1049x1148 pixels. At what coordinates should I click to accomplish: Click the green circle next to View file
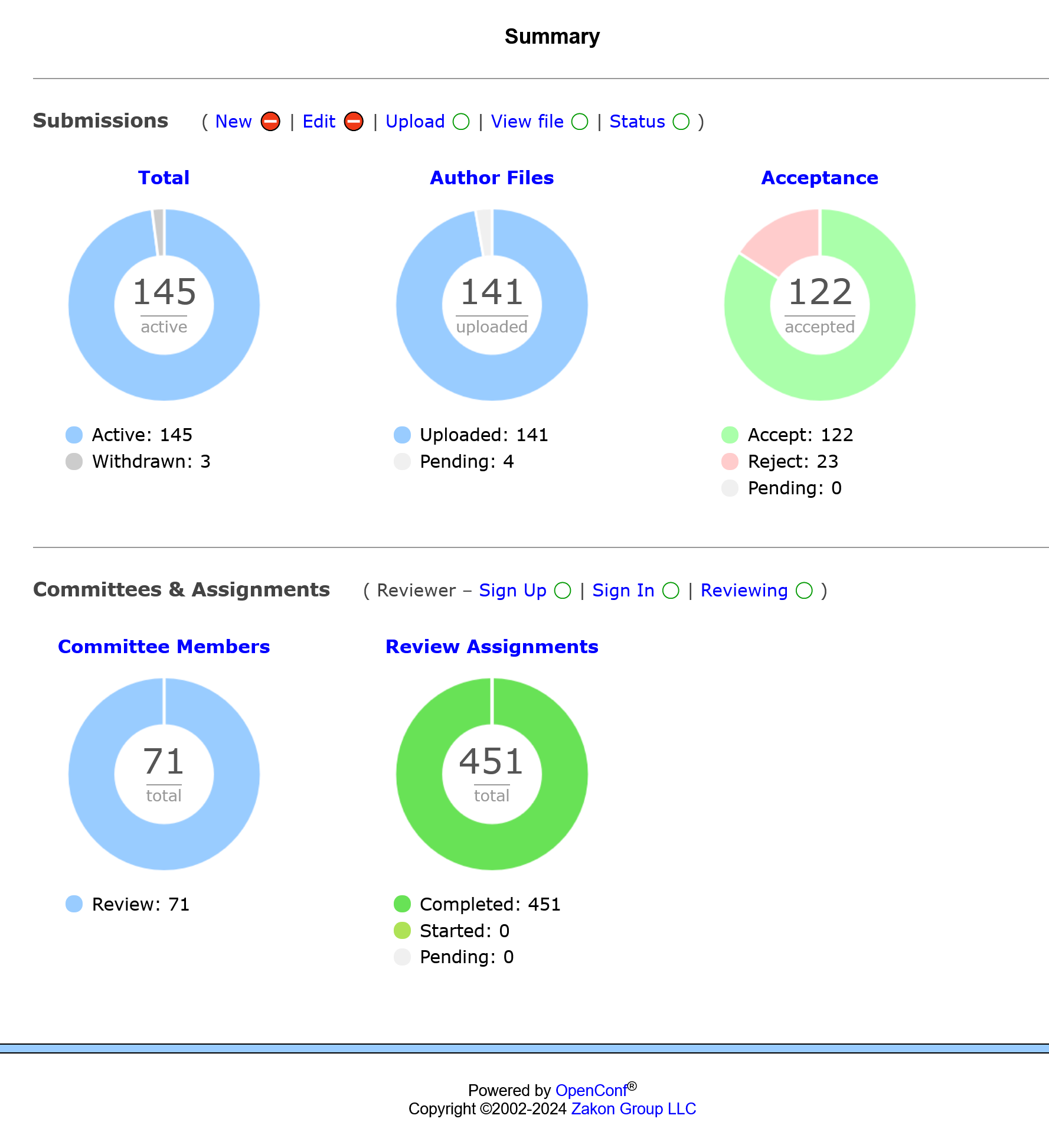coord(580,122)
